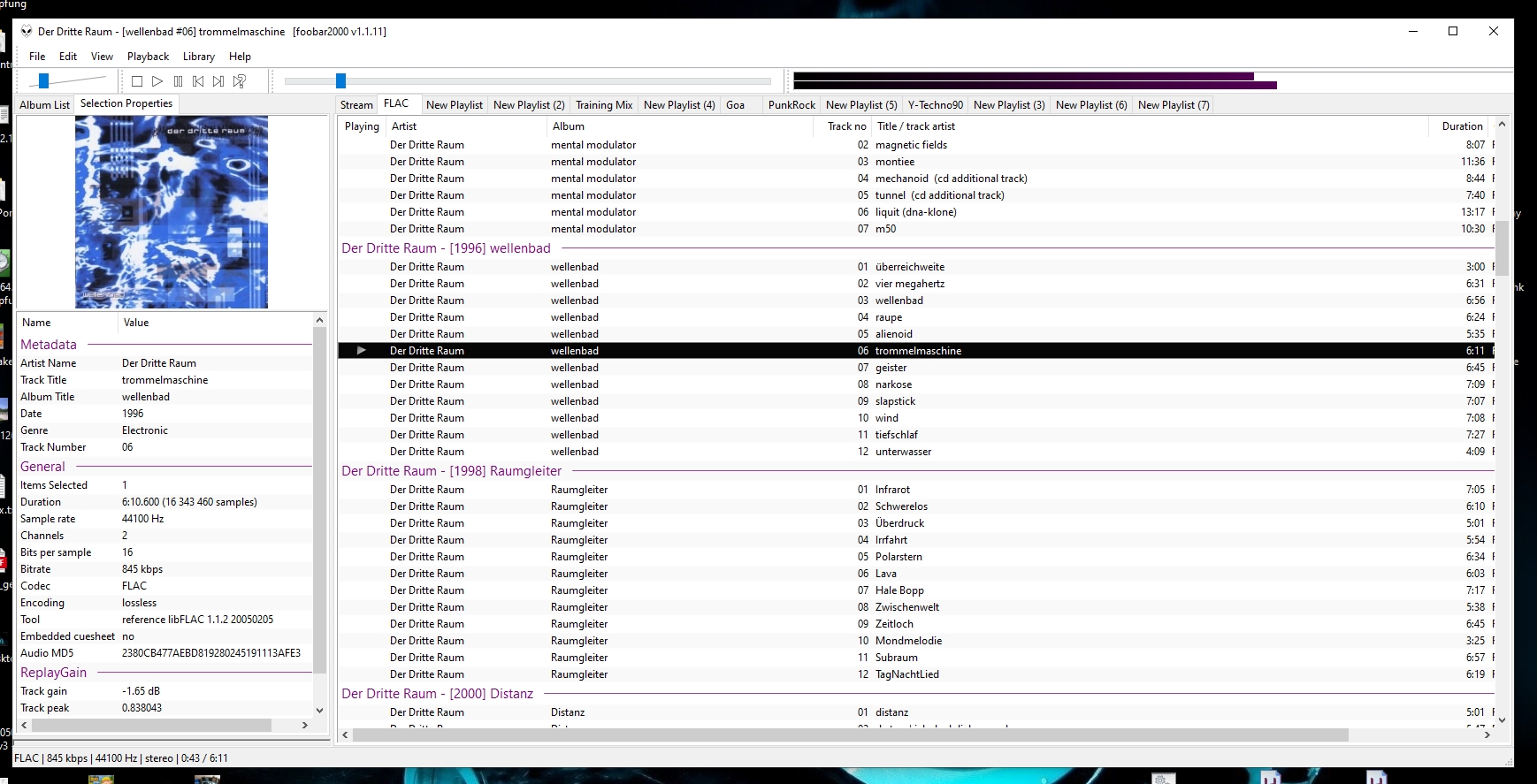Switch to the PunkRock playlist tab
1537x784 pixels.
pyautogui.click(x=791, y=105)
